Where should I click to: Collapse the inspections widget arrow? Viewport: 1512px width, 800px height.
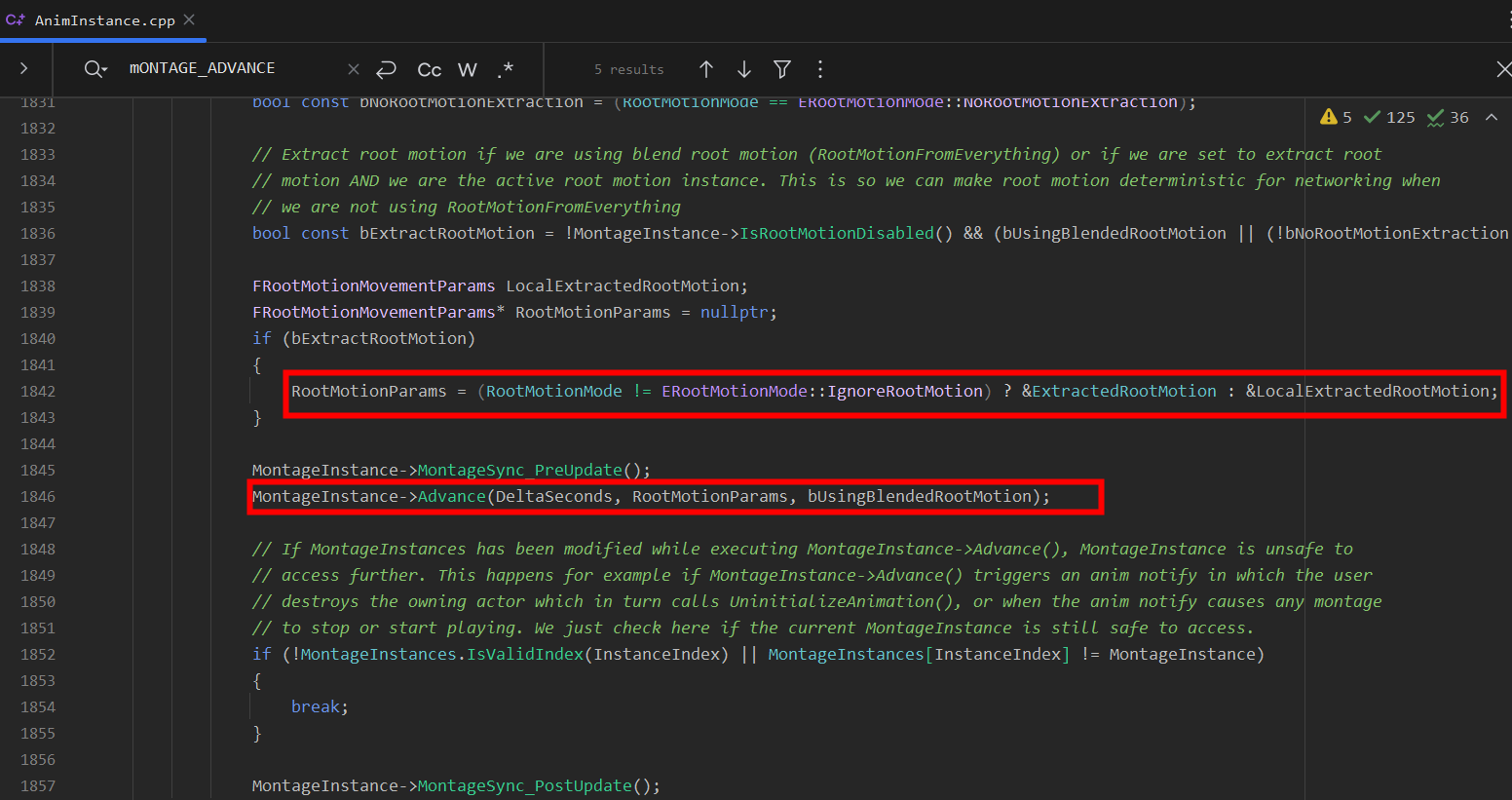(1491, 117)
